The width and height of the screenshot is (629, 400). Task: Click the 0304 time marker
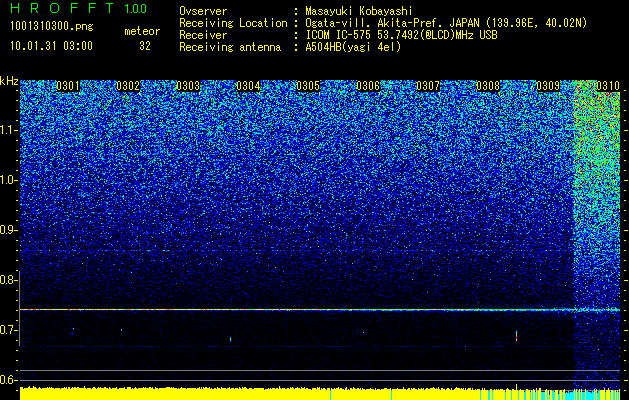(x=248, y=86)
